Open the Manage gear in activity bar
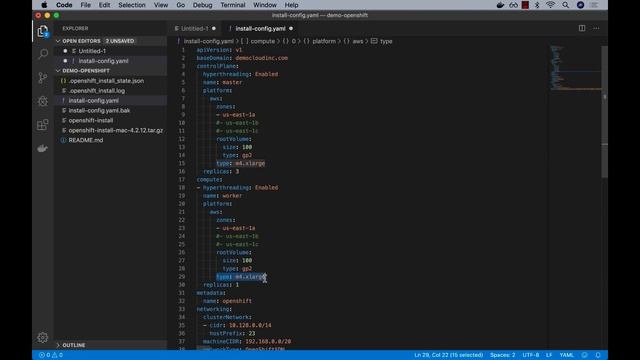This screenshot has height=360, width=640. tap(43, 338)
